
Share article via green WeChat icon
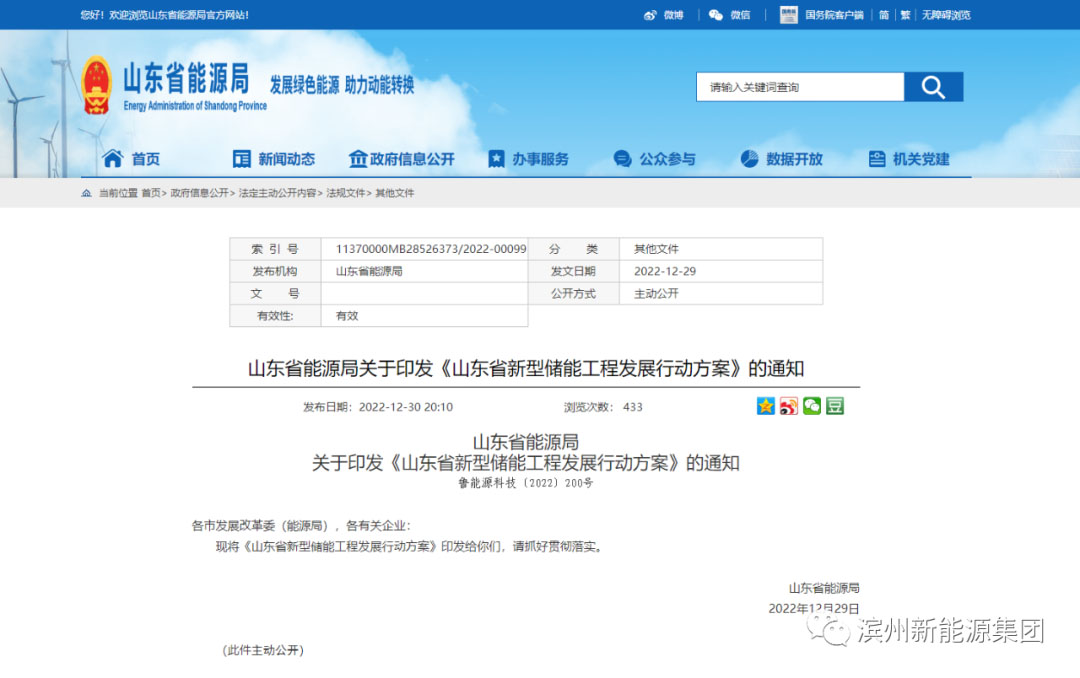point(812,406)
